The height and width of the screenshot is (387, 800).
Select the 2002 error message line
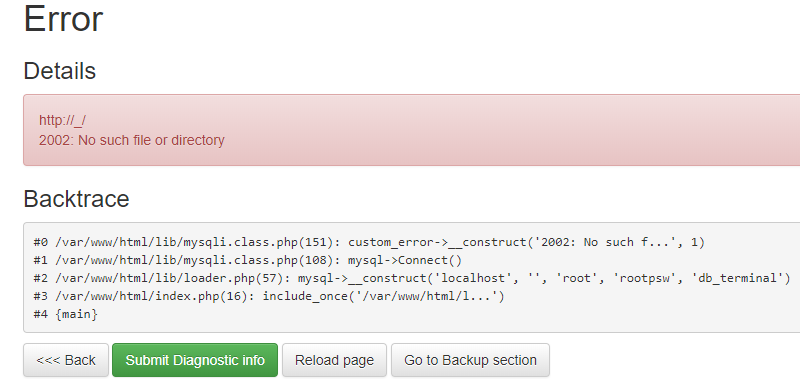point(132,140)
